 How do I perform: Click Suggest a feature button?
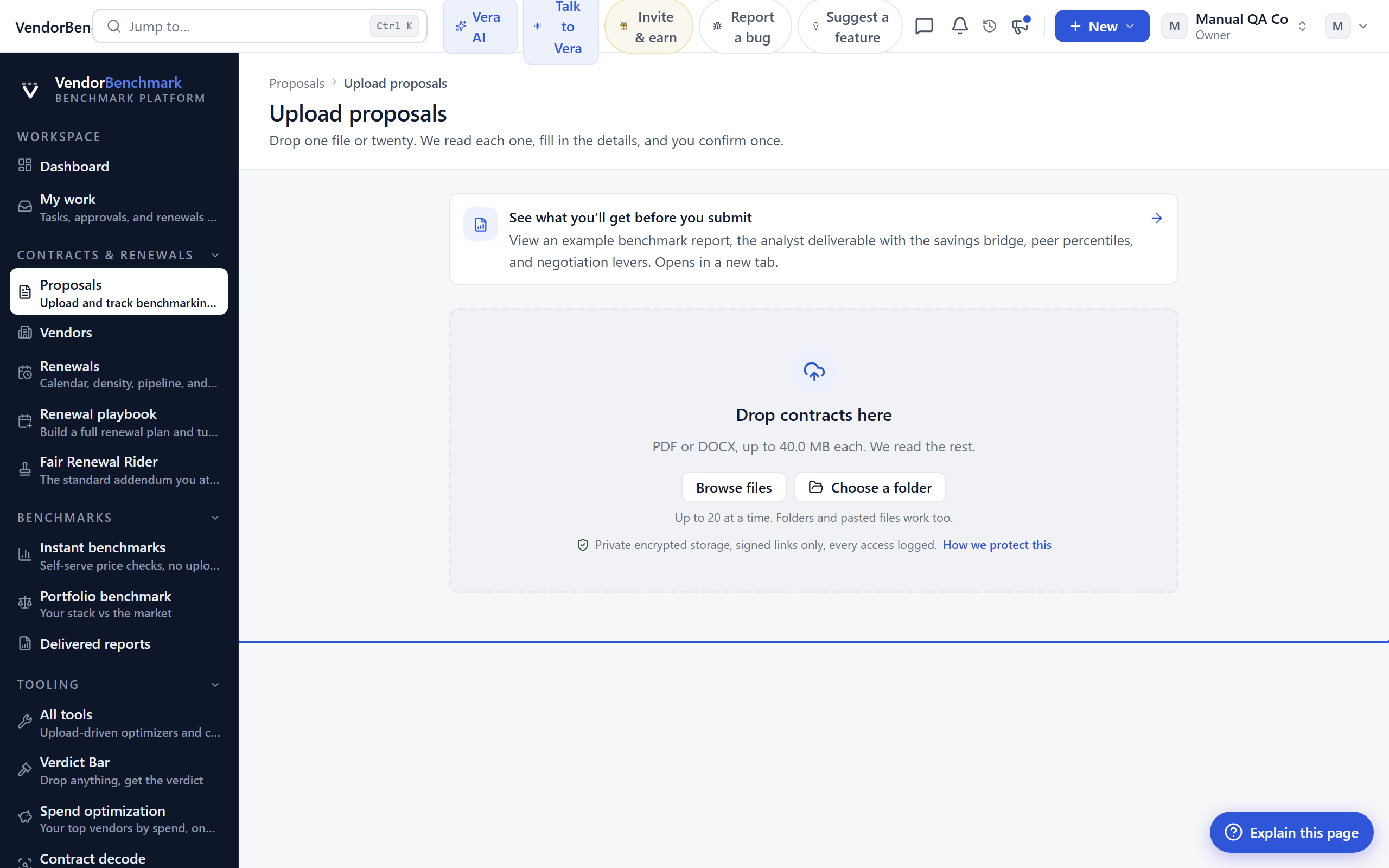(850, 27)
